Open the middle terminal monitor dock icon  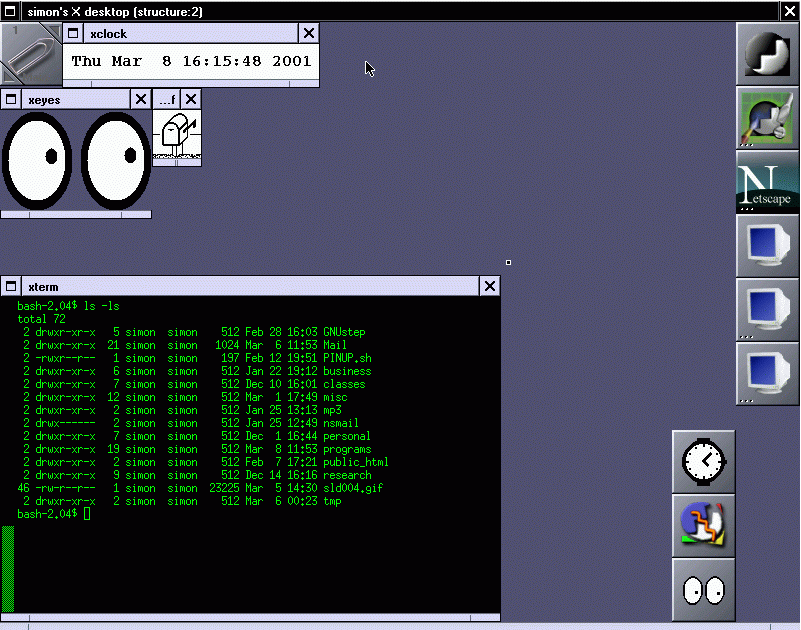(766, 311)
